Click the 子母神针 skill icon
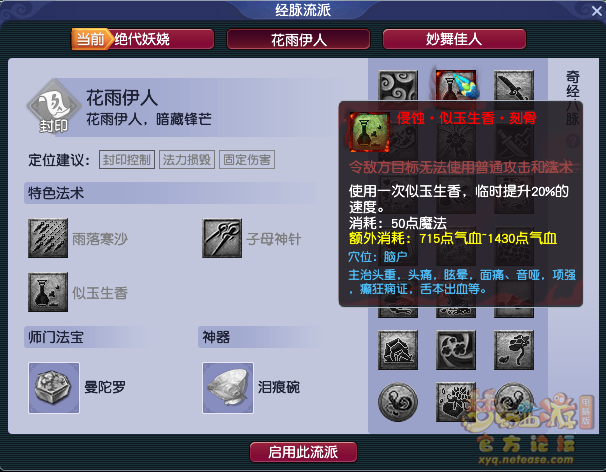606x472 pixels. coord(222,238)
